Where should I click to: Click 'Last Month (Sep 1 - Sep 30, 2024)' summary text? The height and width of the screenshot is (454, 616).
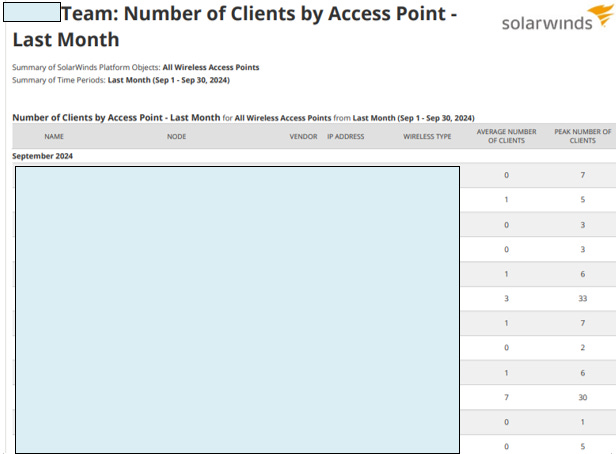click(x=169, y=80)
